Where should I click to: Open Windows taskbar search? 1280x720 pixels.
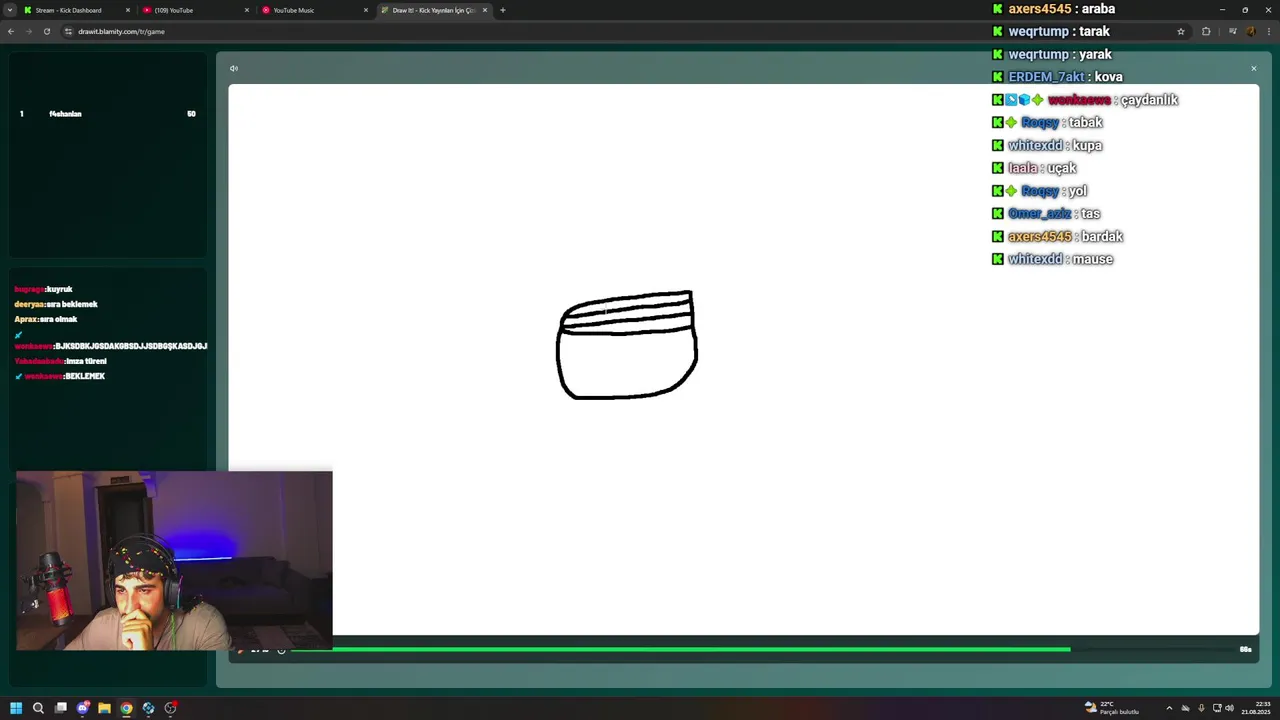coord(38,708)
